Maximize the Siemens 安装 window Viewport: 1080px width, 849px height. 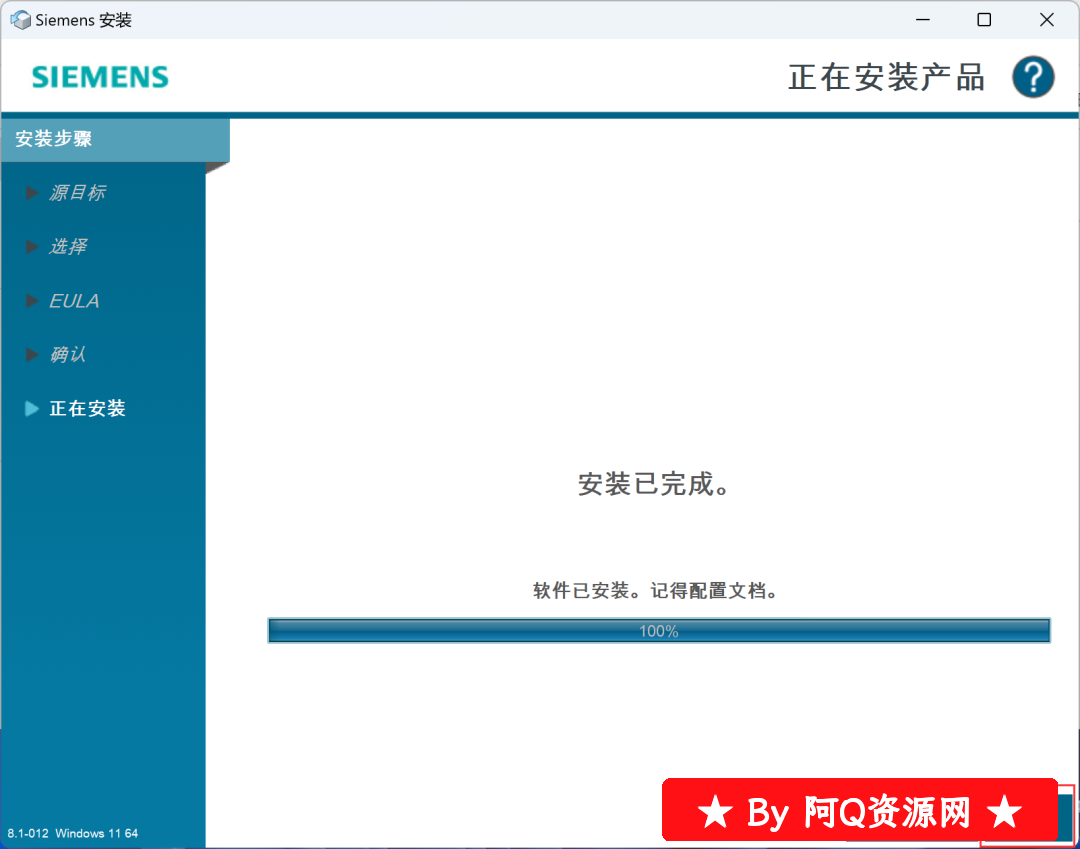[984, 20]
